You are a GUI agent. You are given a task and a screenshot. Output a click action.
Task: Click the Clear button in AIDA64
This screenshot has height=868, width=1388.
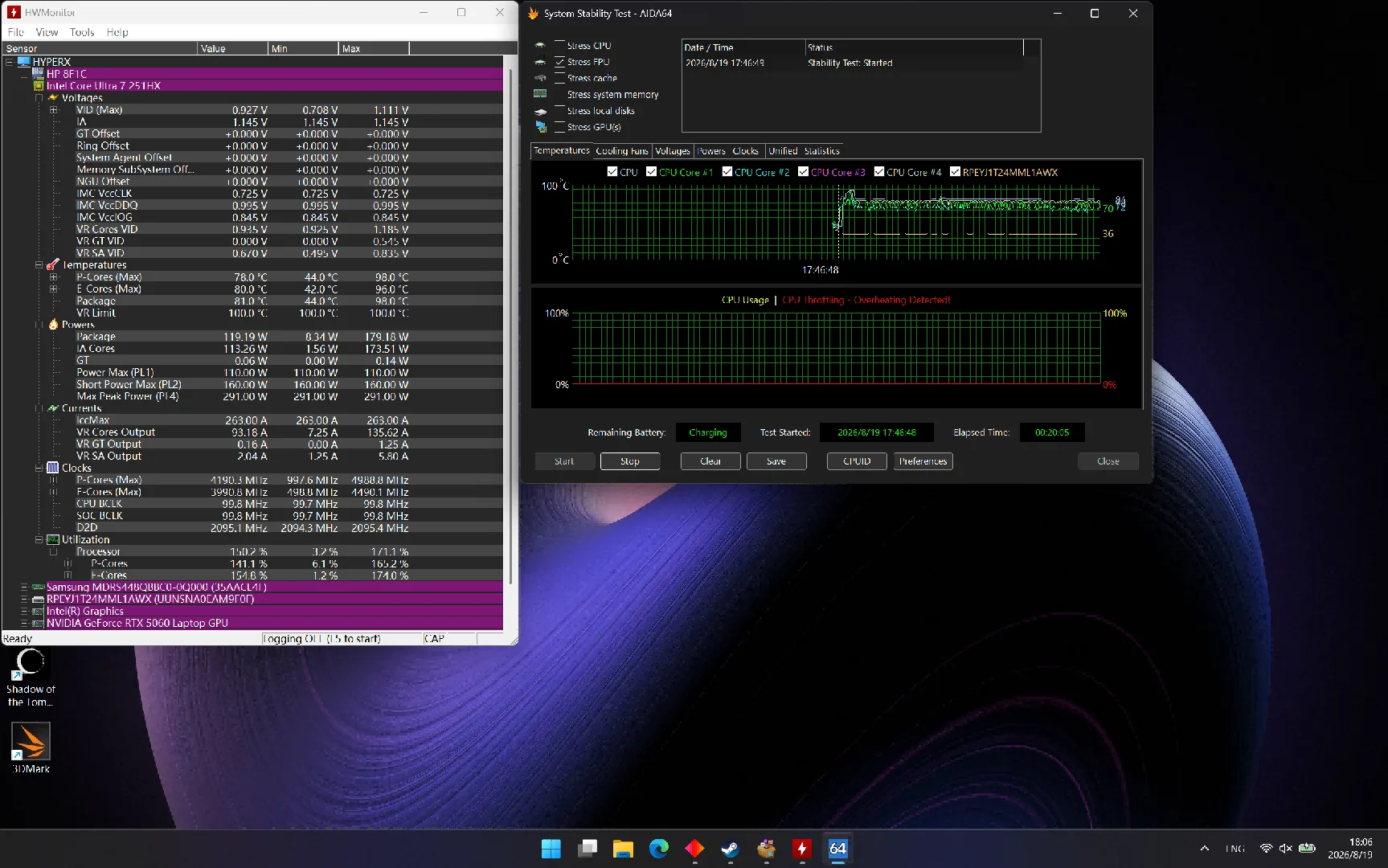710,461
